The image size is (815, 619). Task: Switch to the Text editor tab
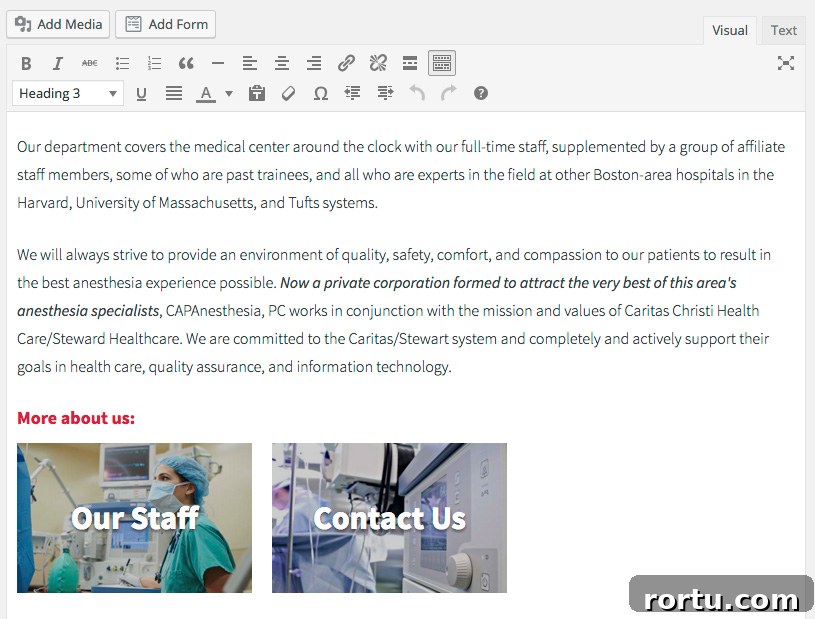click(784, 31)
